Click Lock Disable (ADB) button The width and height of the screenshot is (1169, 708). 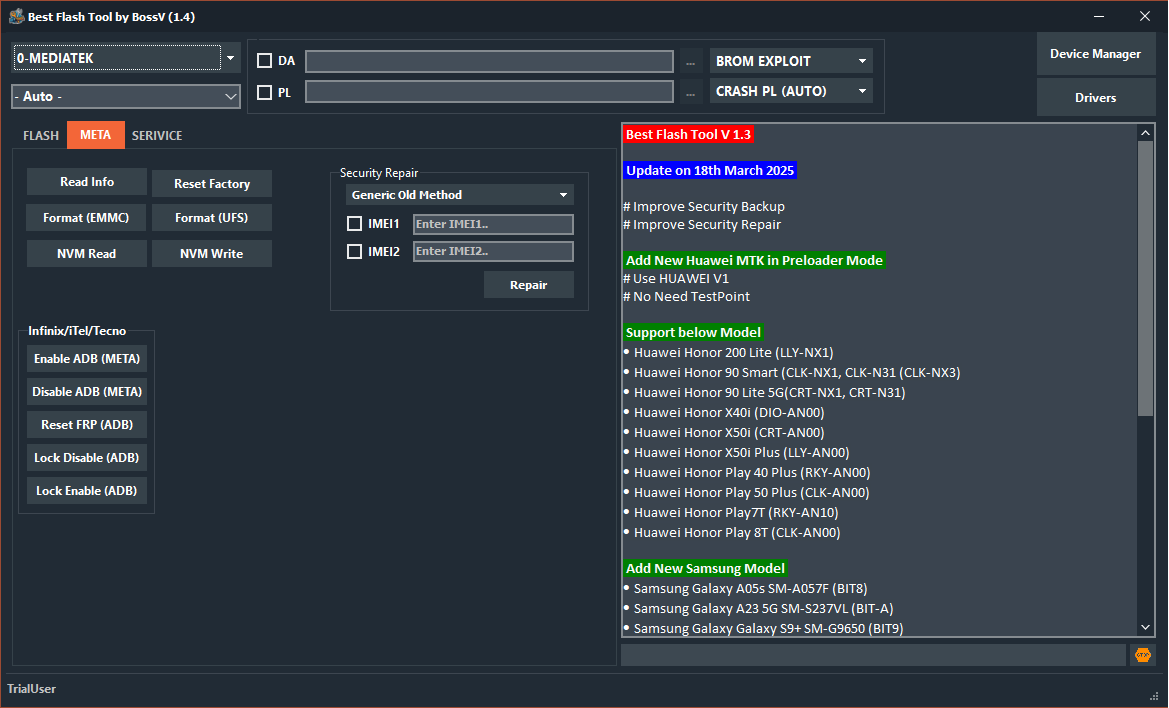pyautogui.click(x=87, y=458)
